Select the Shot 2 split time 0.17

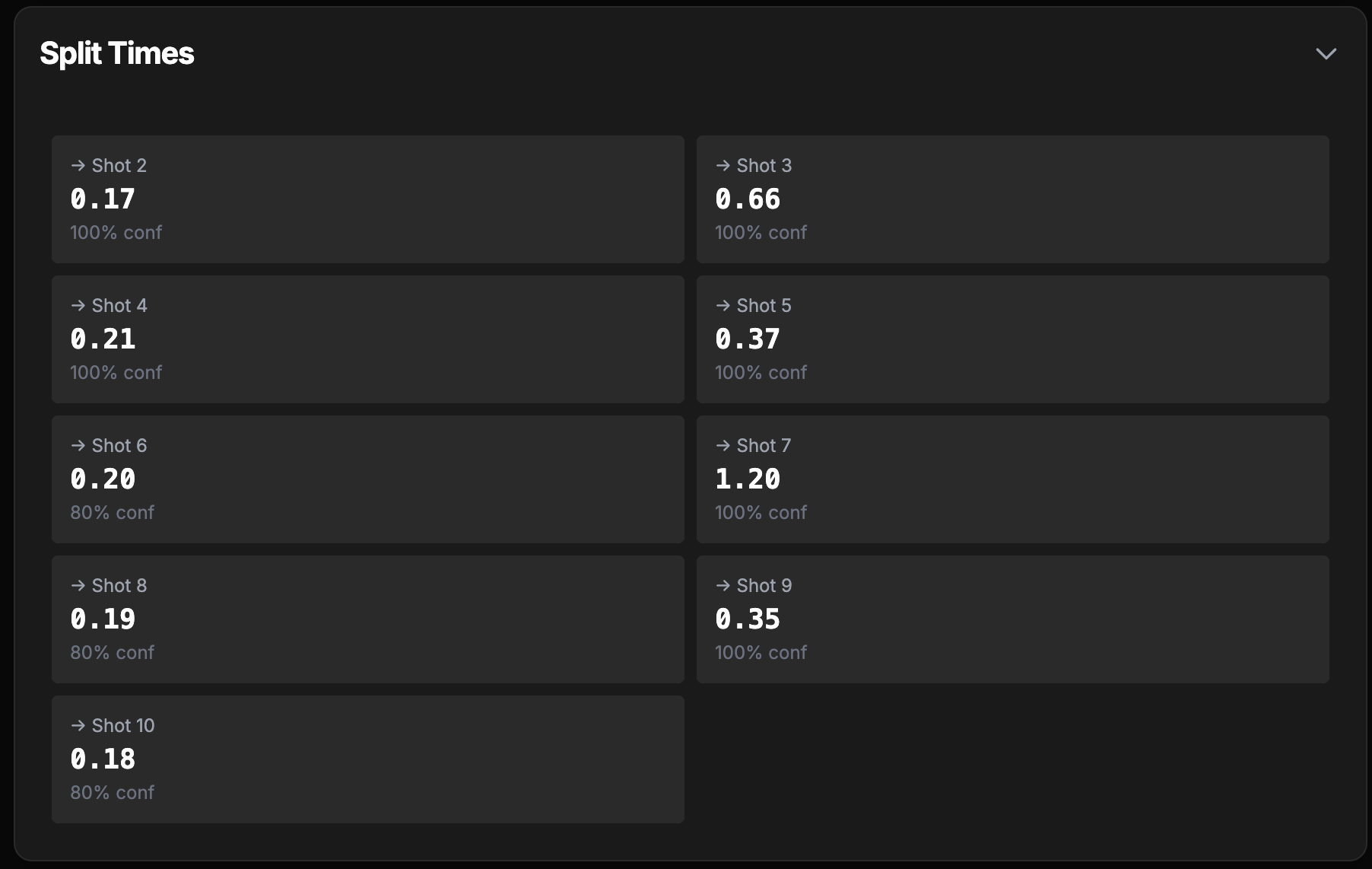pyautogui.click(x=103, y=199)
